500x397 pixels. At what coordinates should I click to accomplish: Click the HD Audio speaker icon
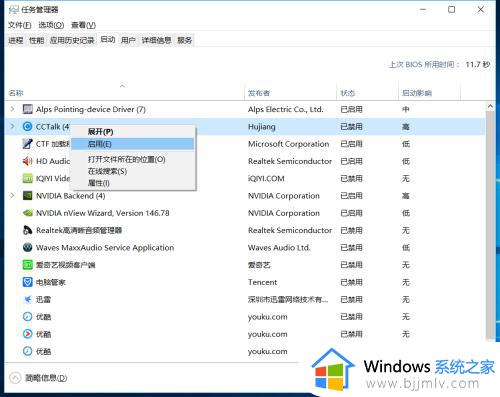[x=27, y=161]
